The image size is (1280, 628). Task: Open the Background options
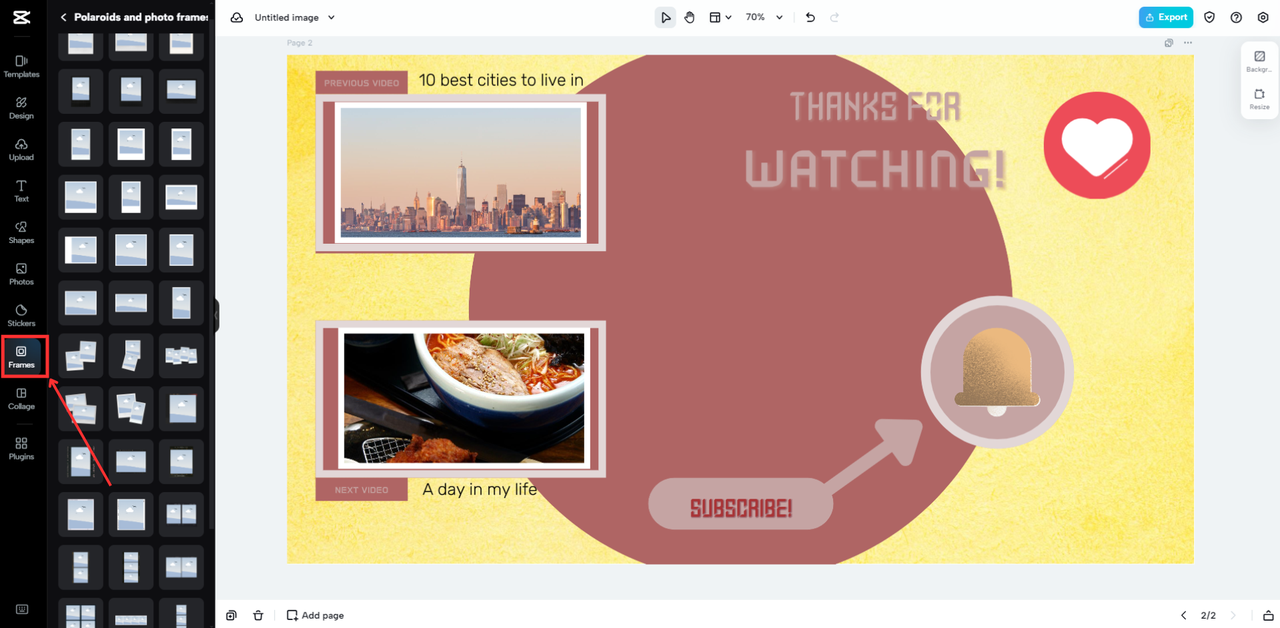tap(1259, 62)
